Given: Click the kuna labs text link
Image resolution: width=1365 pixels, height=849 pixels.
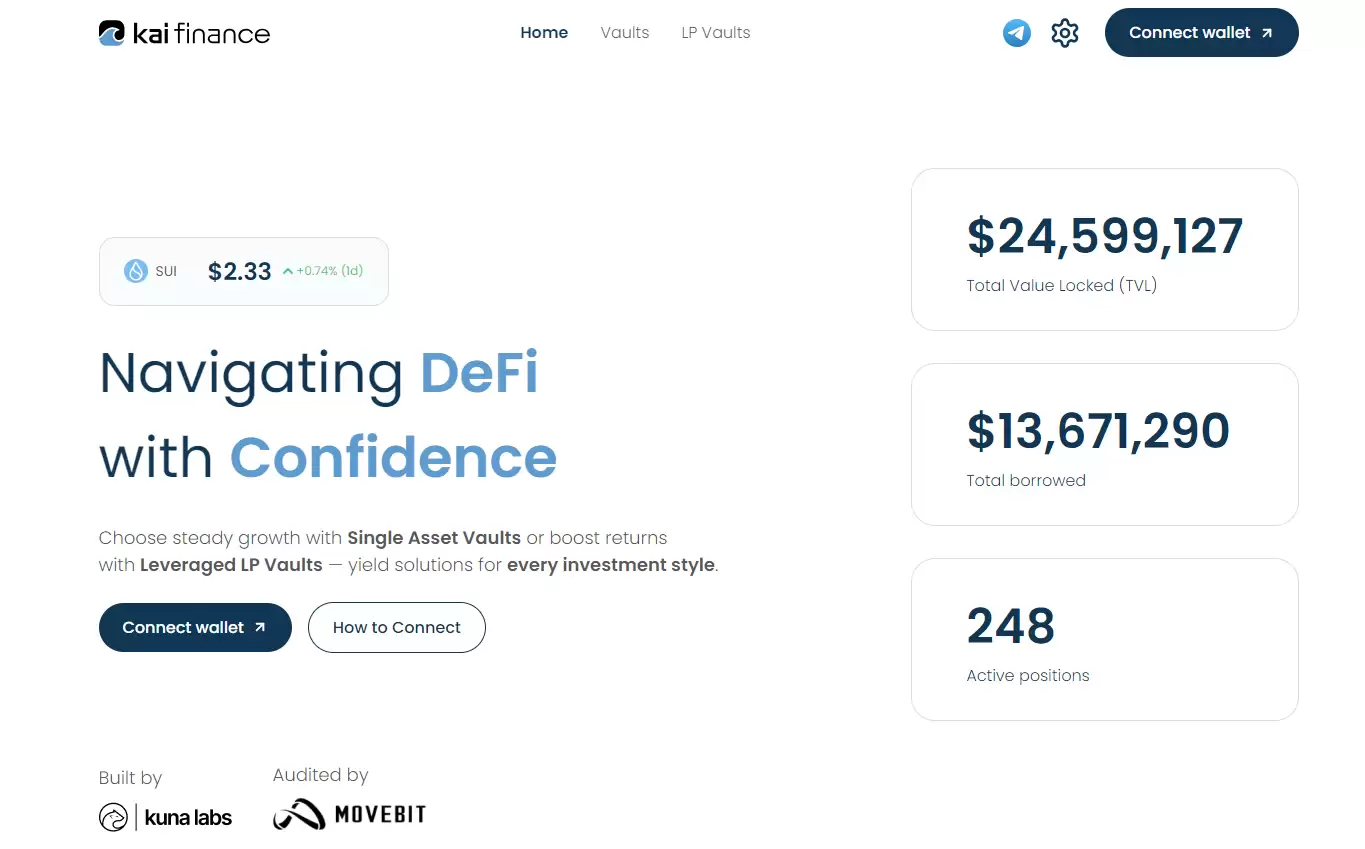Looking at the screenshot, I should click(x=188, y=818).
